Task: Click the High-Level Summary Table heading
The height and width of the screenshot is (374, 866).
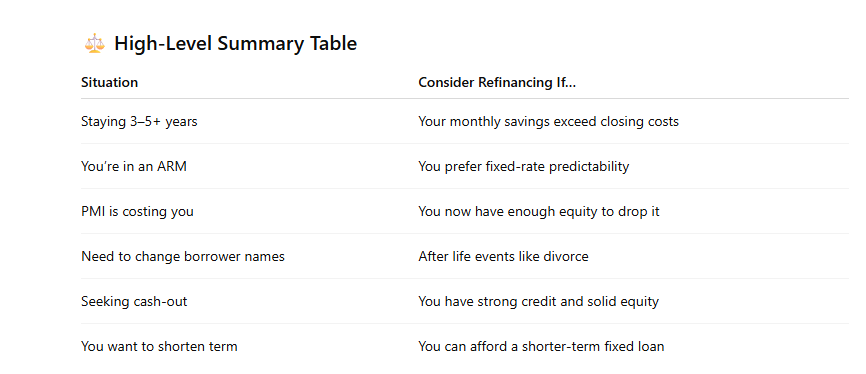Action: [235, 43]
